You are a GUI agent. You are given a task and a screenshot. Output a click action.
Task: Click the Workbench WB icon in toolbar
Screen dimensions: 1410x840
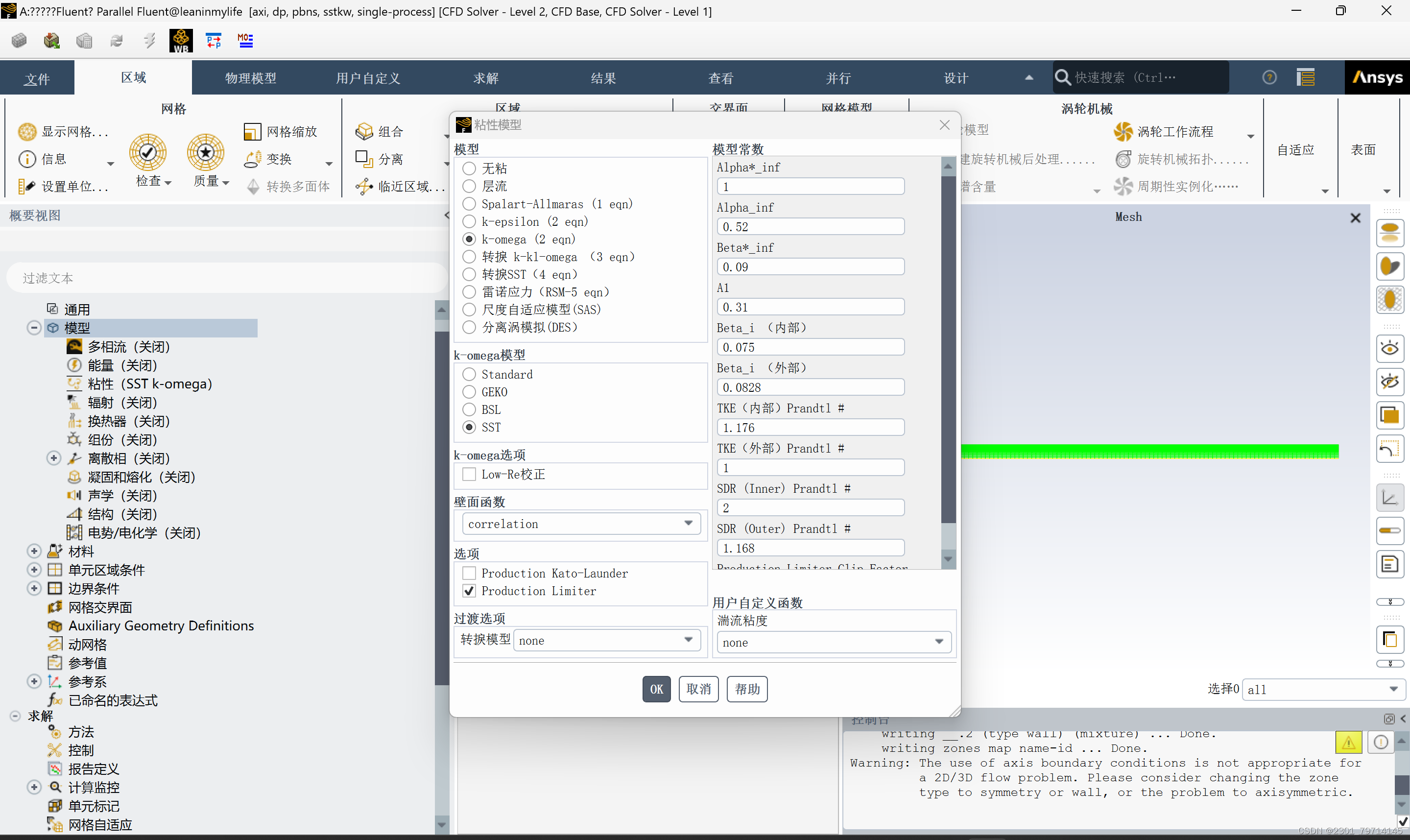click(181, 41)
